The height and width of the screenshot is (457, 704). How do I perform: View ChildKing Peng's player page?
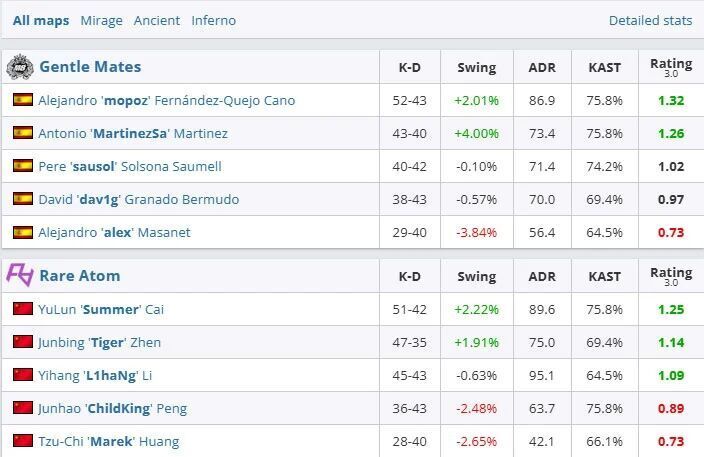pos(112,408)
